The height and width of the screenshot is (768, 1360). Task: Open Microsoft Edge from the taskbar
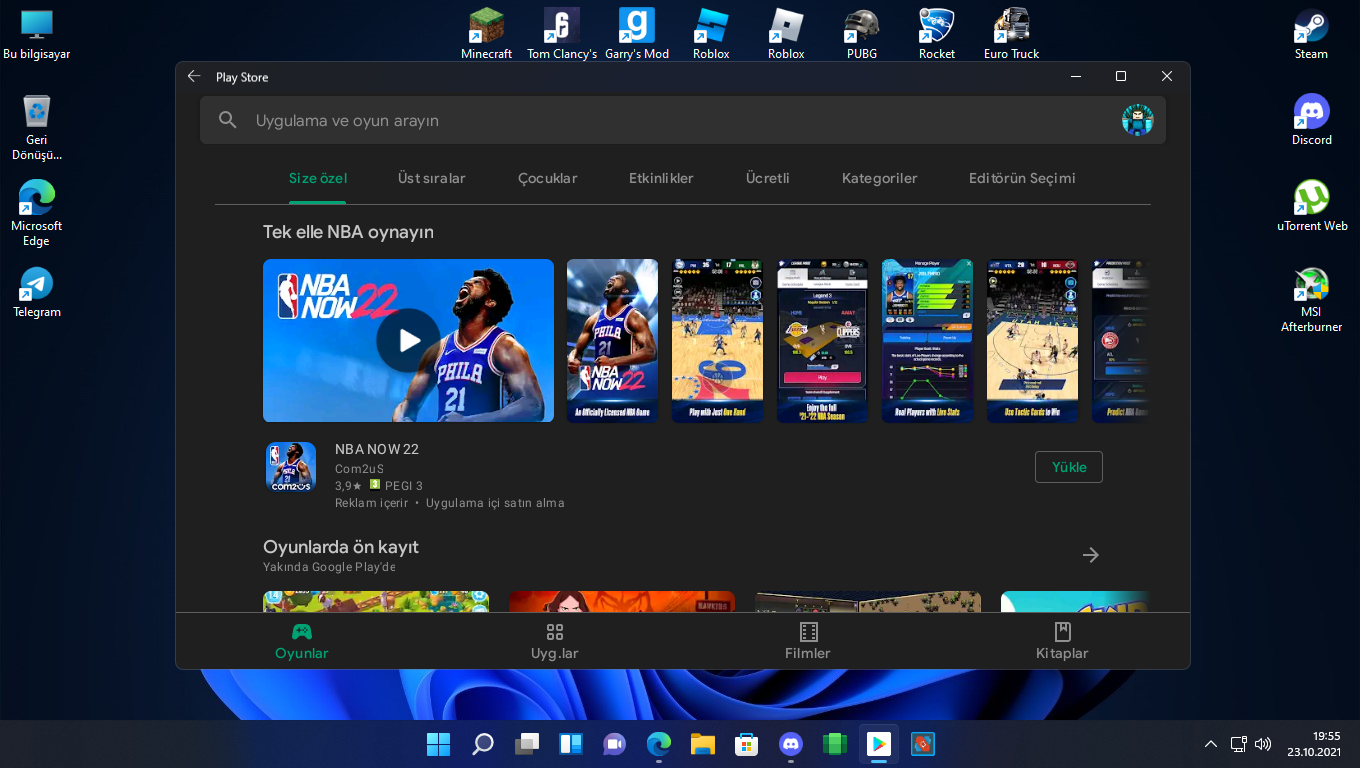[658, 744]
